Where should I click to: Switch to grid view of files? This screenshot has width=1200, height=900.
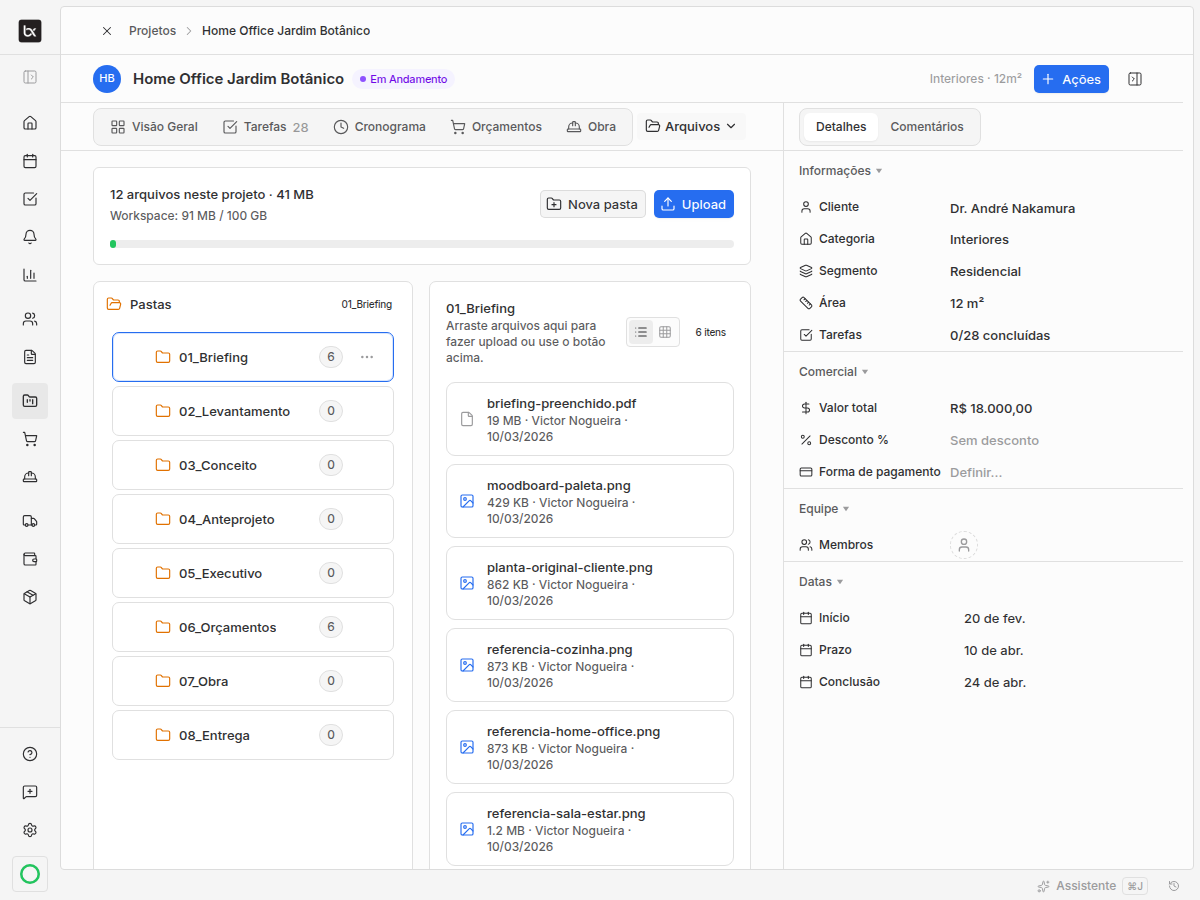[x=665, y=332]
